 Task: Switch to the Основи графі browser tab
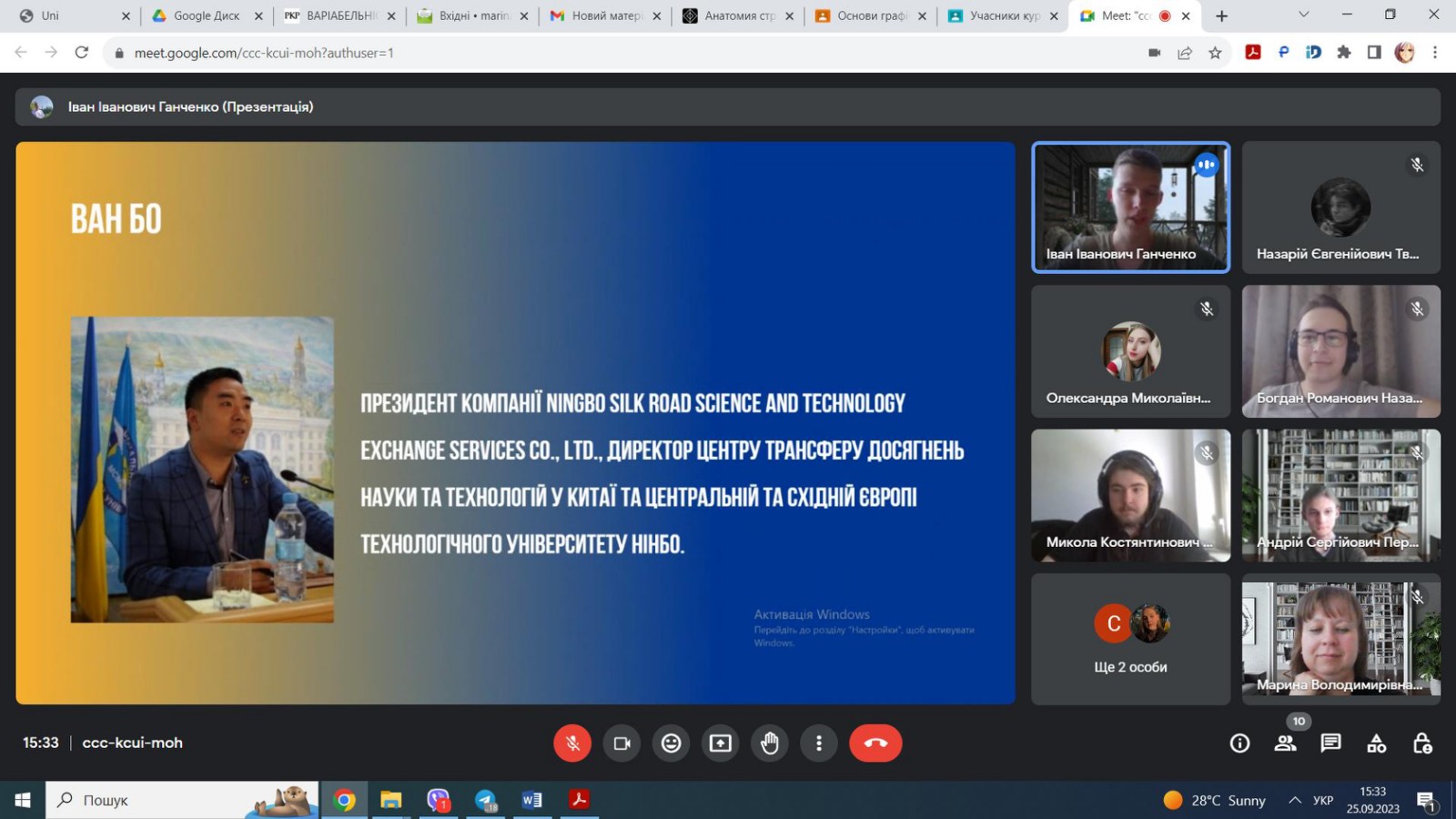[871, 15]
